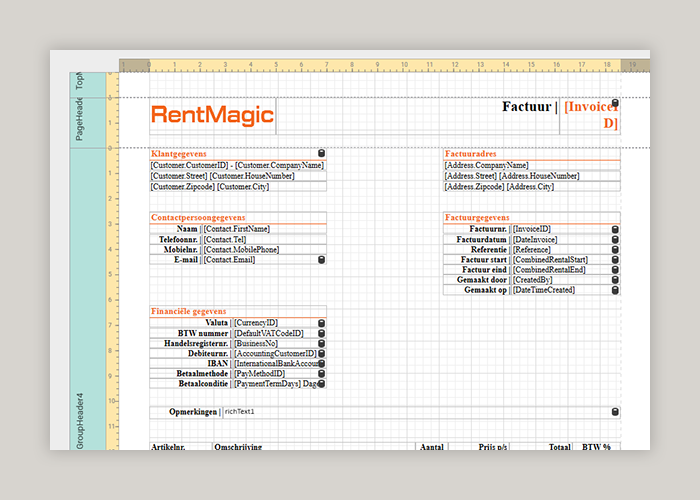This screenshot has width=700, height=500.
Task: Select the [CurrencyID] field
Action: pyautogui.click(x=280, y=323)
